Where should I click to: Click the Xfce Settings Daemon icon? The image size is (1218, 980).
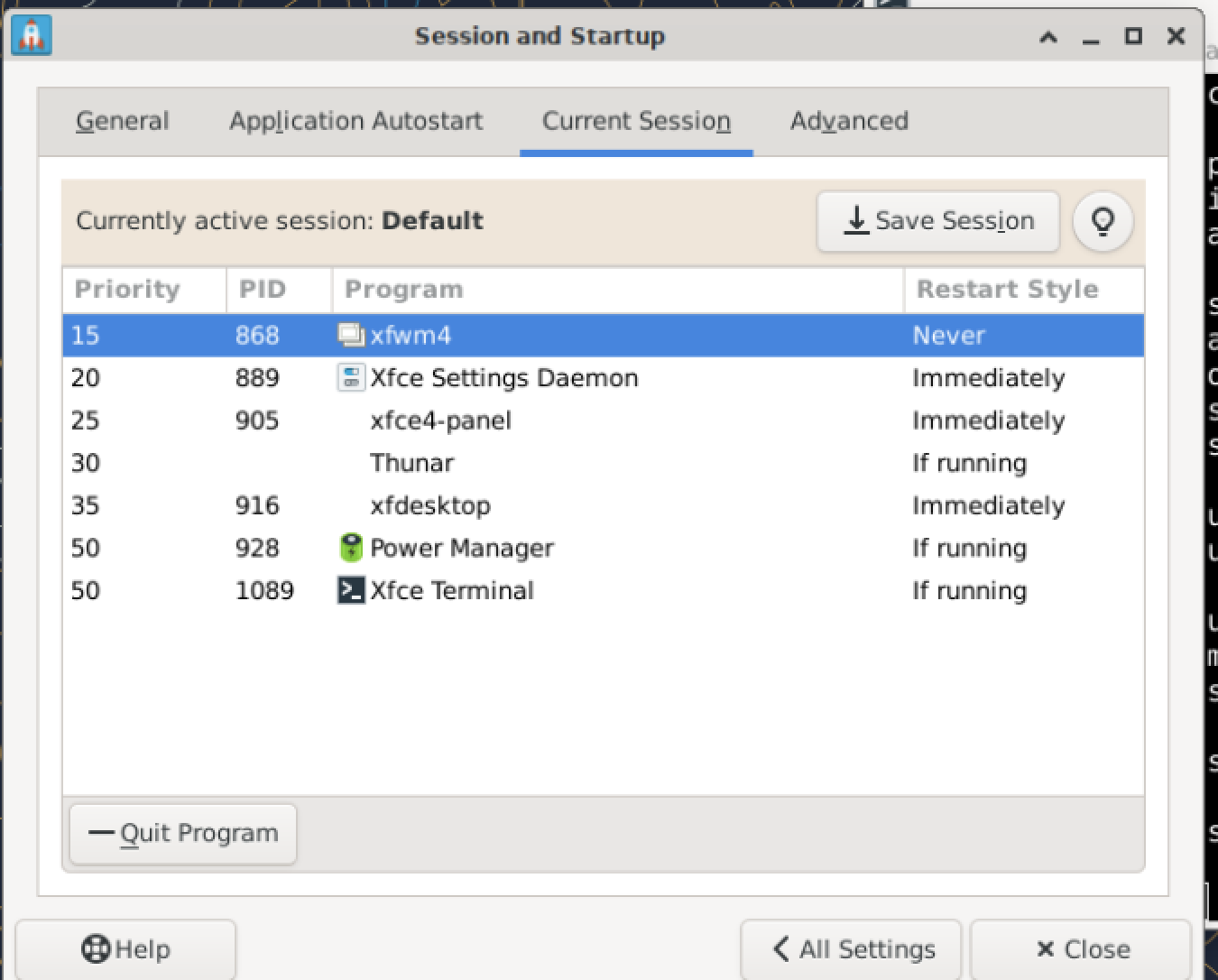tap(350, 377)
